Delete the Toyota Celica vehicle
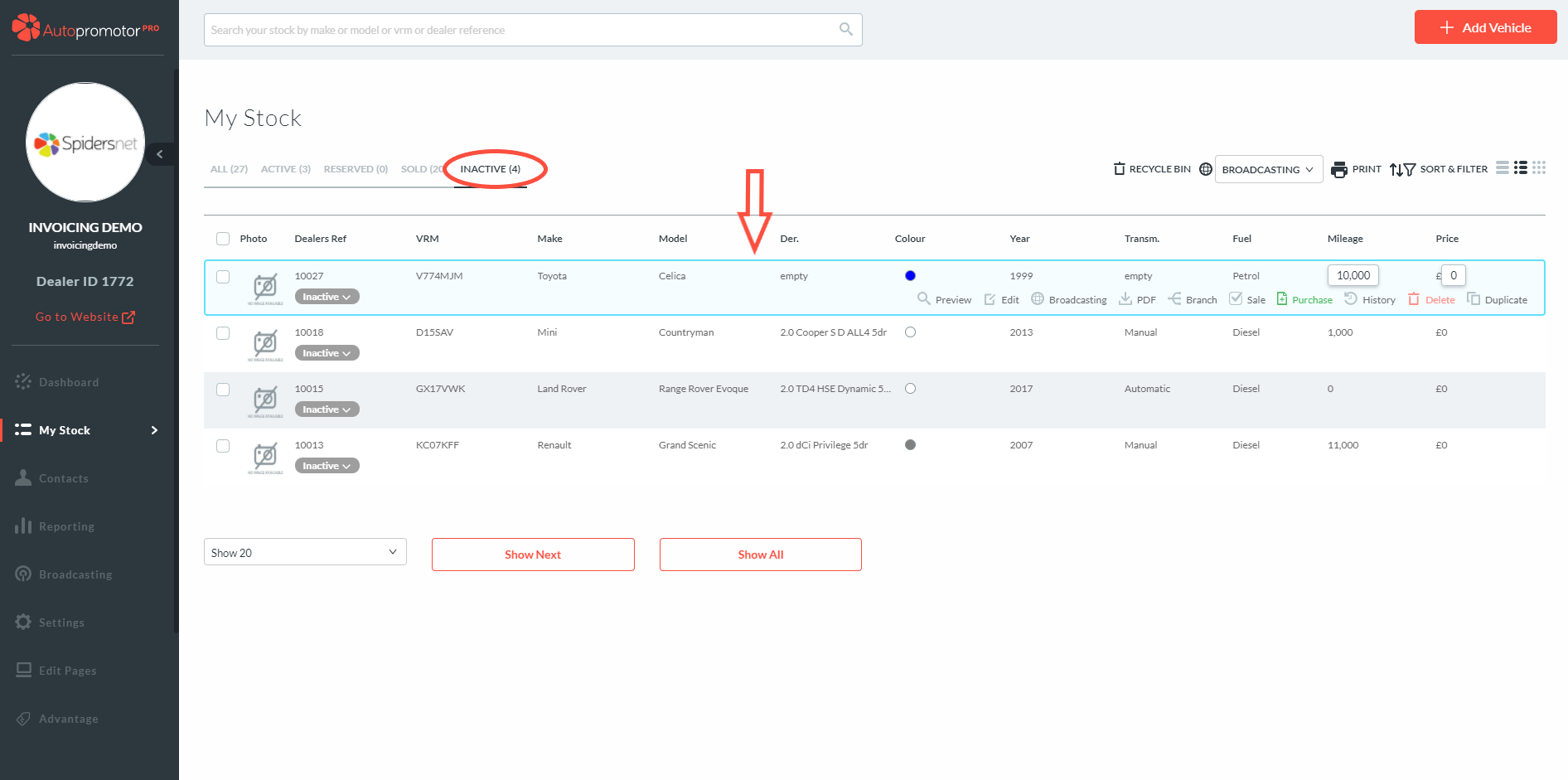The image size is (1568, 780). click(x=1431, y=299)
